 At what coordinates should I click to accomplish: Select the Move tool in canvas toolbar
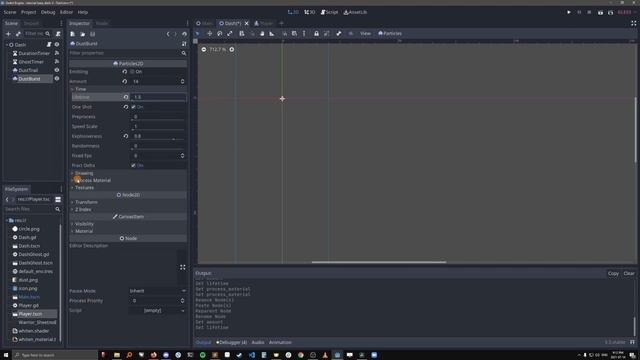(209, 33)
